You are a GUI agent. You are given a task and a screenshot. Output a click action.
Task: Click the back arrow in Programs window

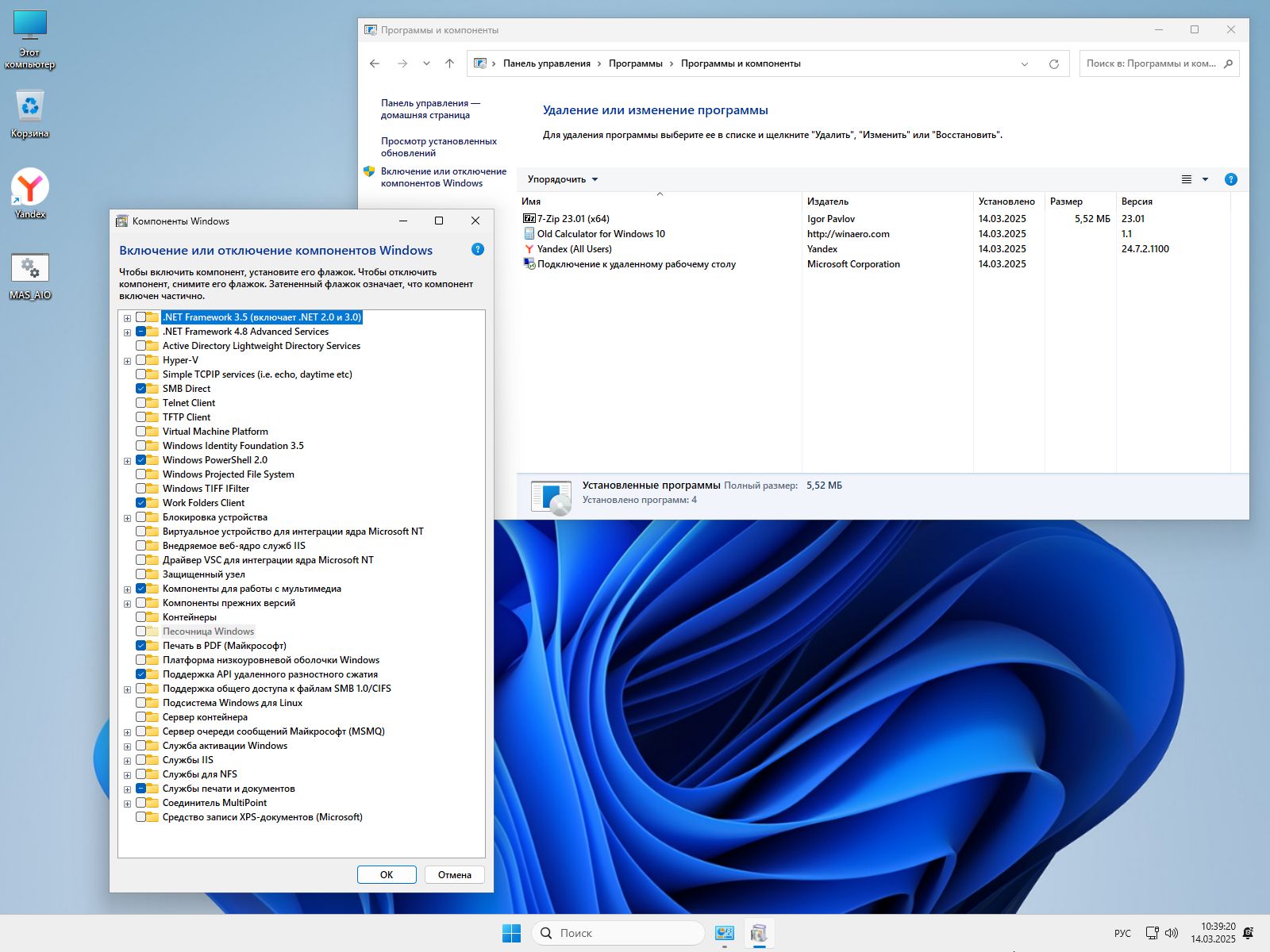tap(375, 63)
